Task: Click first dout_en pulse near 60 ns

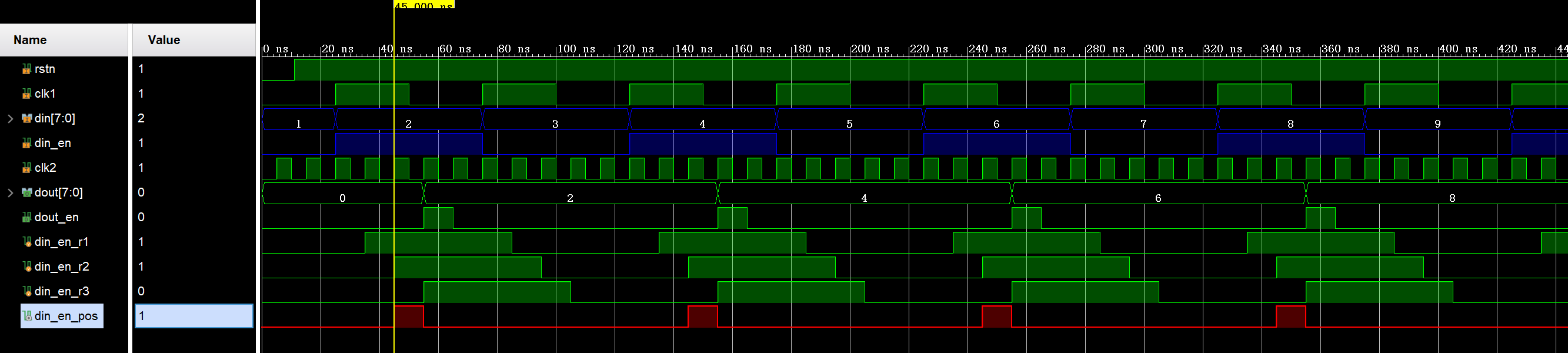Action: click(438, 218)
